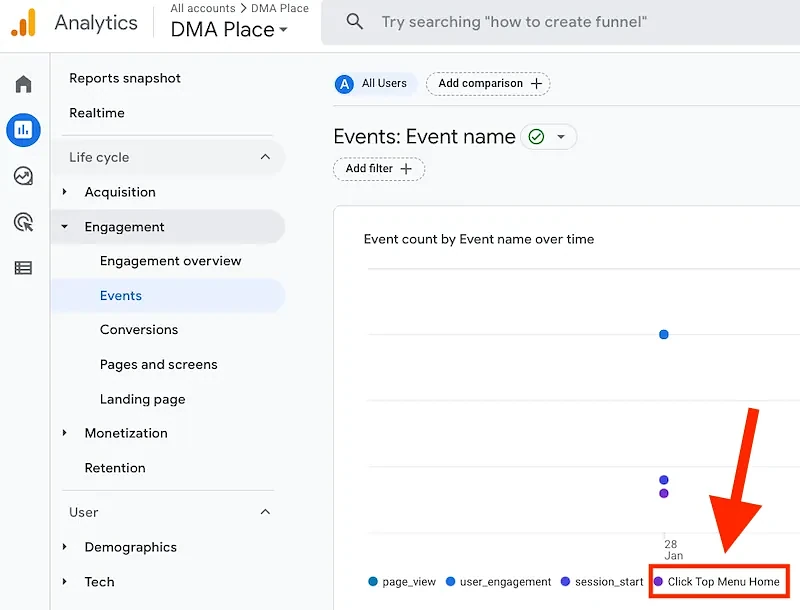The image size is (800, 610).
Task: Open the Landing page report
Action: pos(142,399)
